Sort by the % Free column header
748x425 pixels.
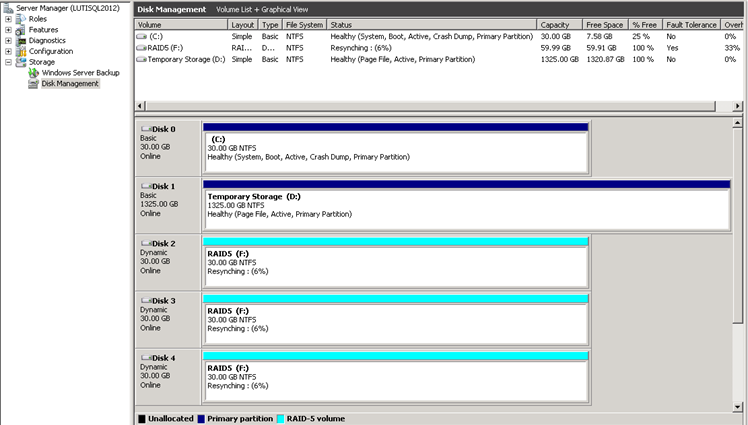[646, 25]
